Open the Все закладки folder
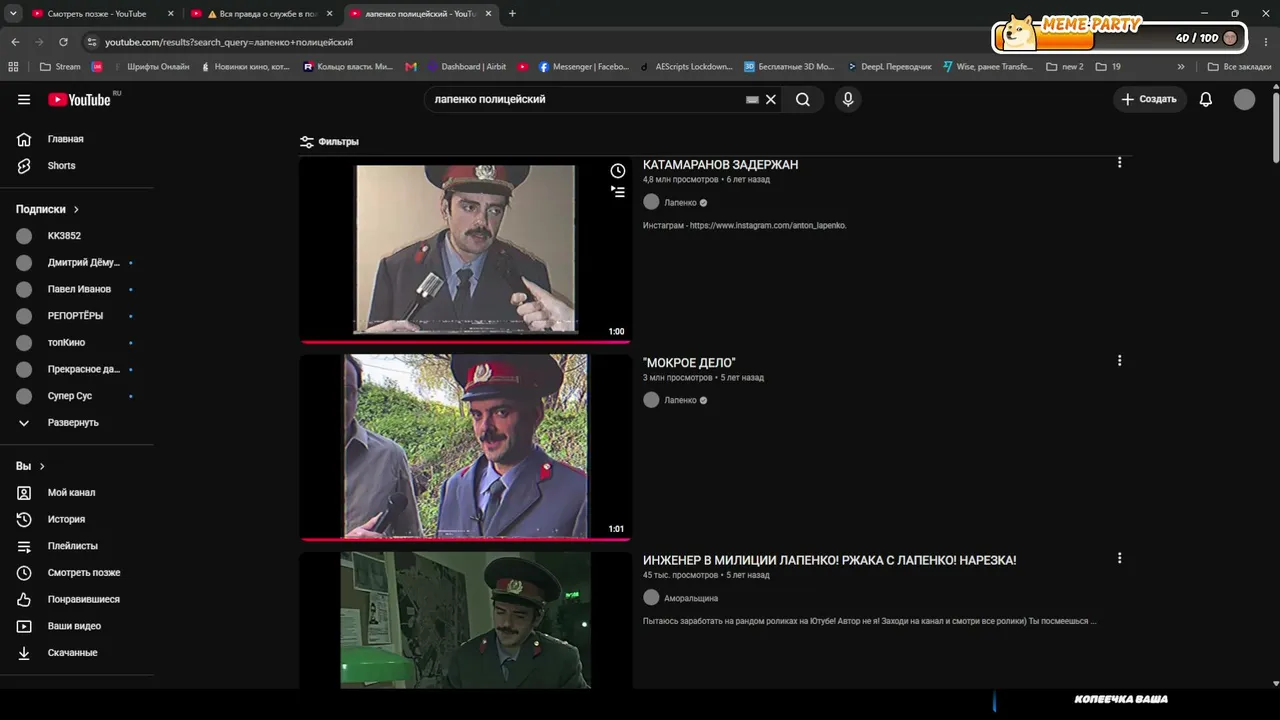1280x720 pixels. [x=1238, y=67]
